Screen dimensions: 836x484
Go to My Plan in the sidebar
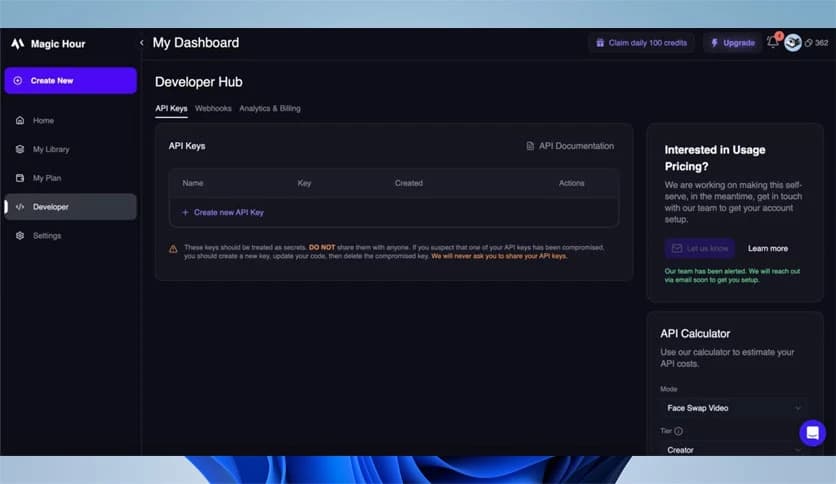click(x=70, y=178)
